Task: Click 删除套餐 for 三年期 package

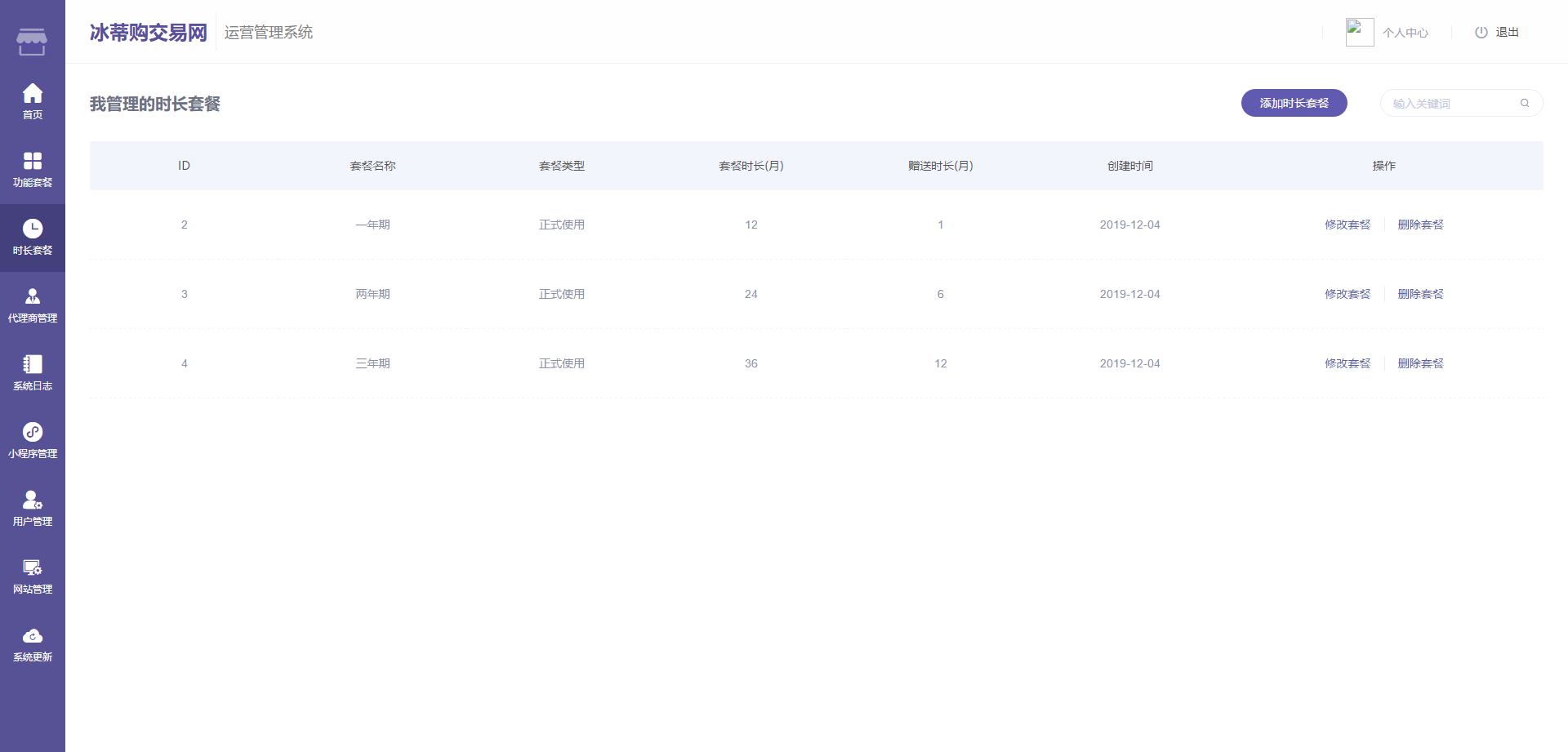Action: tap(1420, 363)
